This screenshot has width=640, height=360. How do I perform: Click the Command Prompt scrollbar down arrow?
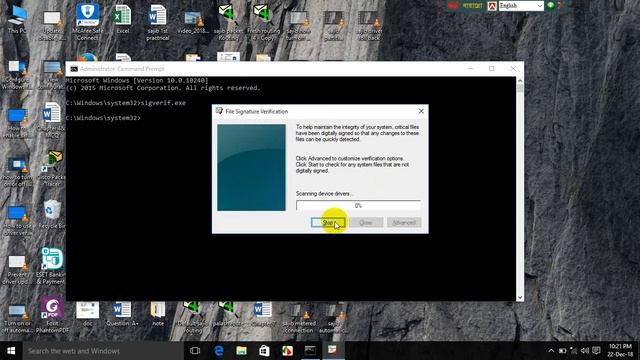tap(520, 298)
